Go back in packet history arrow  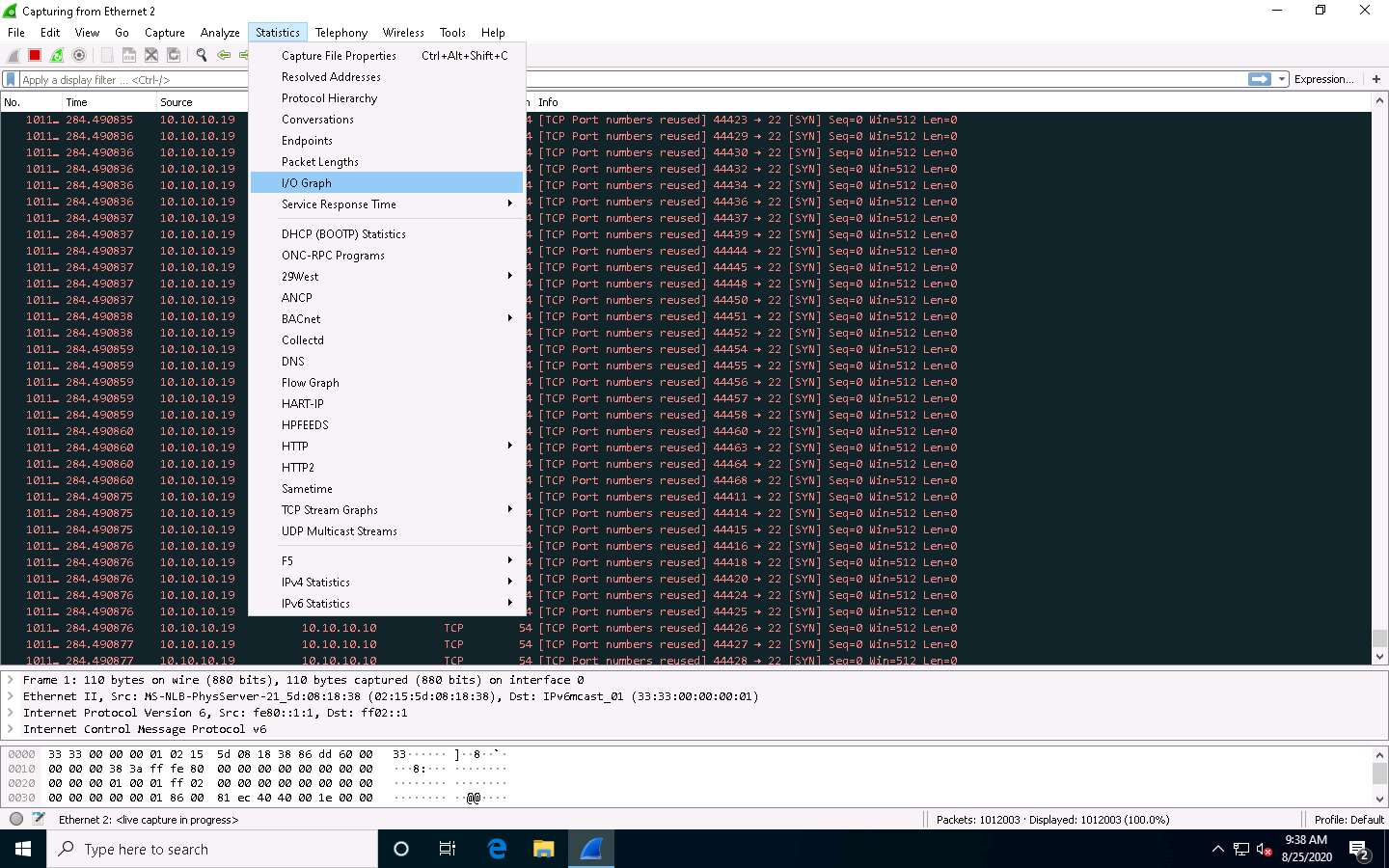point(224,56)
